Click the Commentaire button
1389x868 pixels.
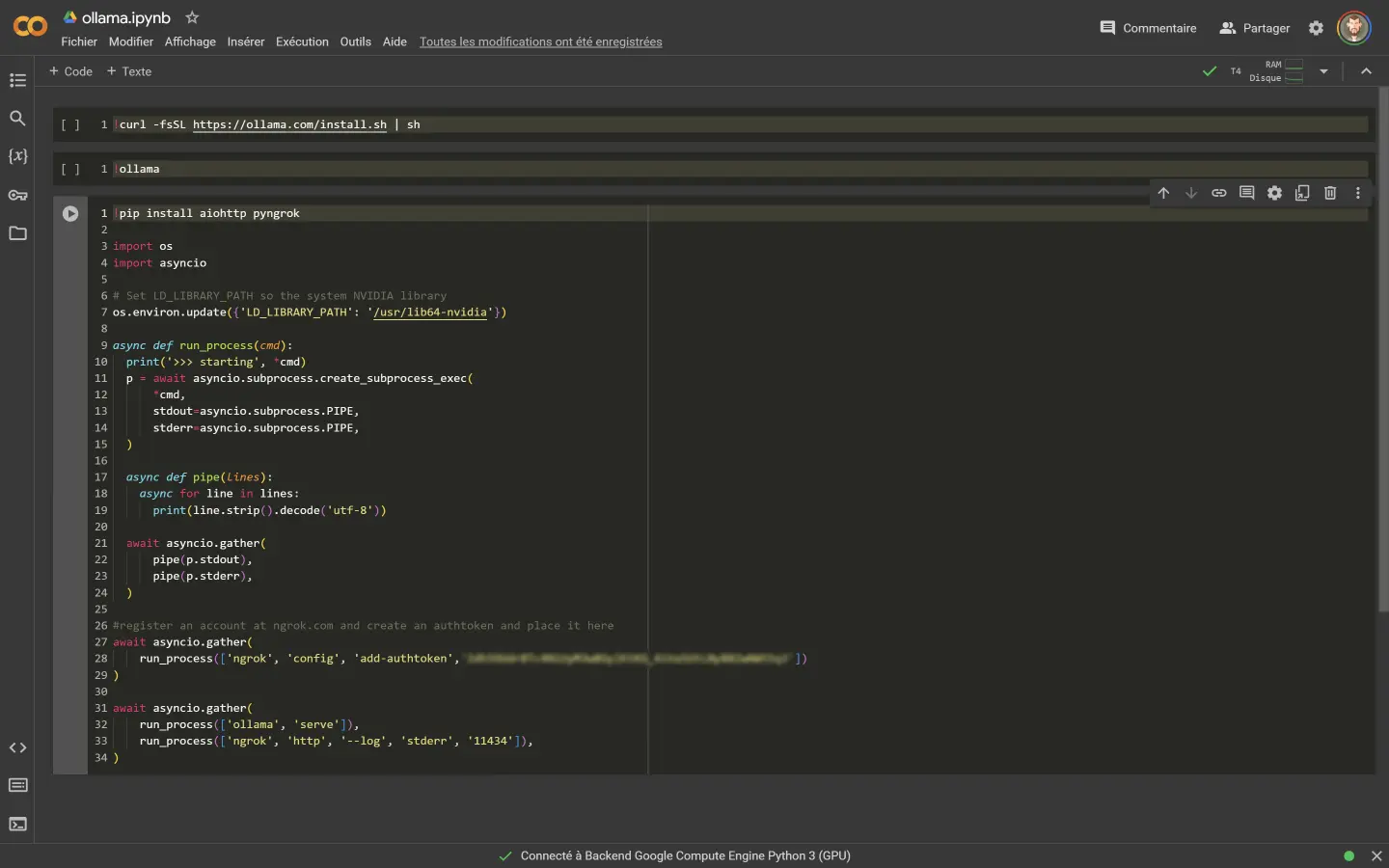tap(1148, 28)
